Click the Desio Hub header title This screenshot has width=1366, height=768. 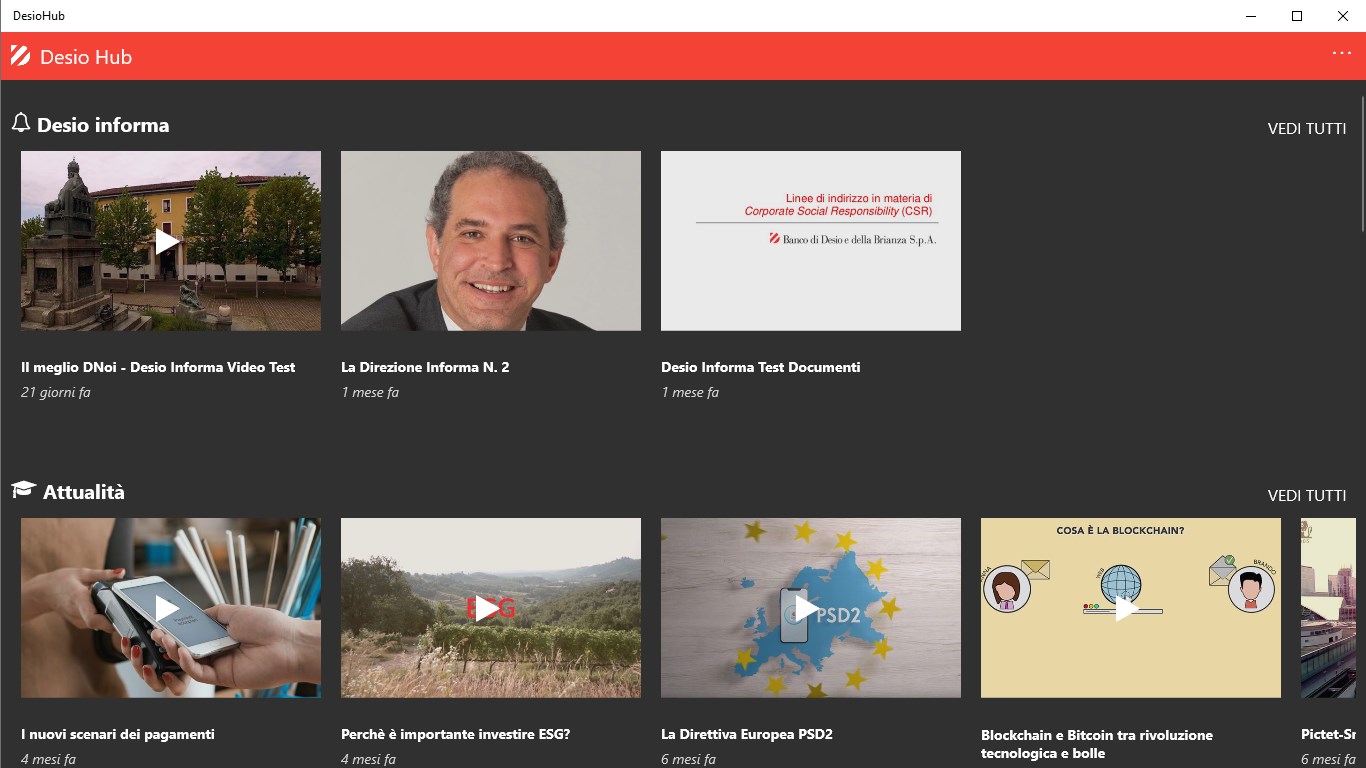coord(86,57)
